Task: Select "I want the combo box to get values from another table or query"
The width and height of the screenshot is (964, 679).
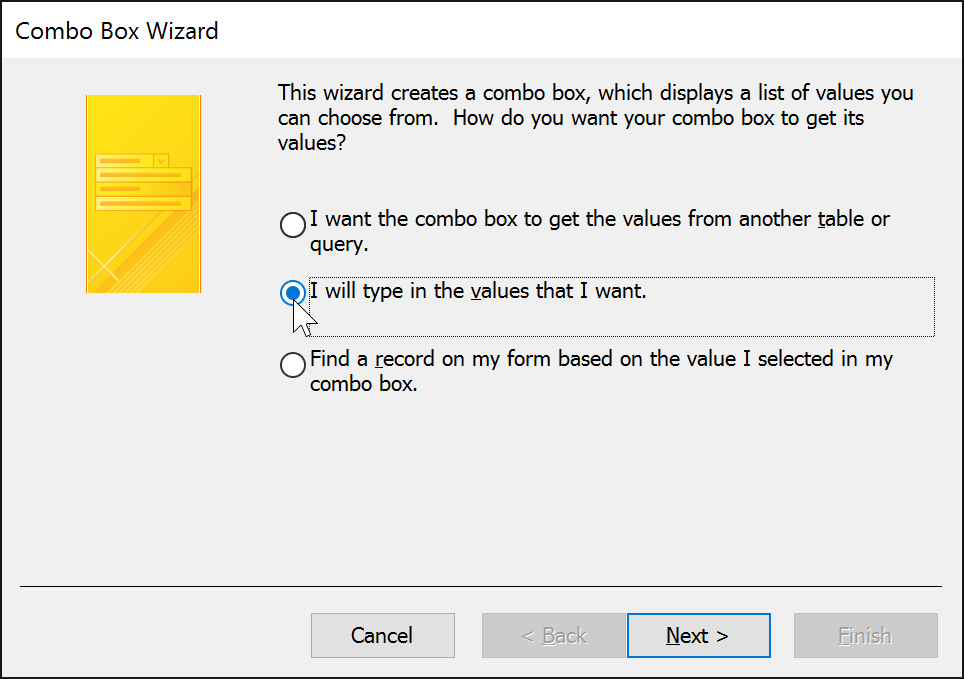Action: tap(292, 225)
